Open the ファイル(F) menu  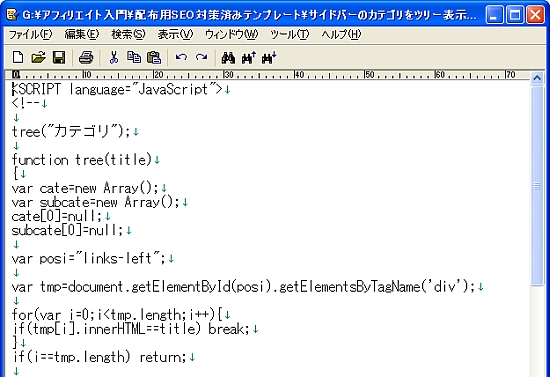30,34
